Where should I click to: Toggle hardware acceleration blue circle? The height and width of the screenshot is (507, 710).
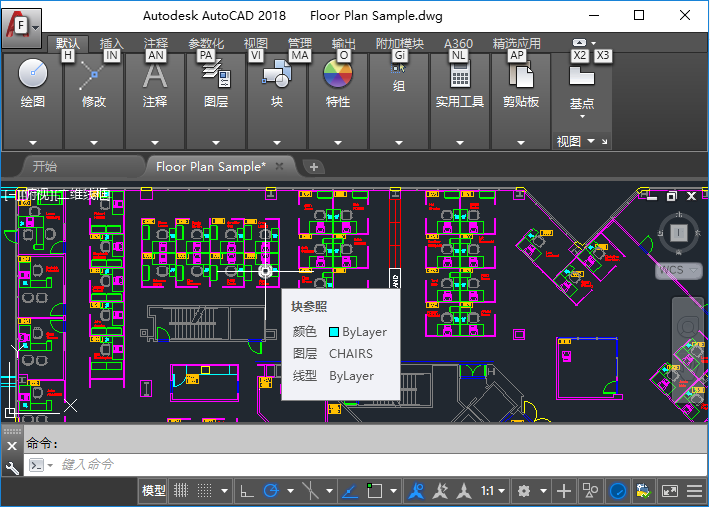click(618, 491)
